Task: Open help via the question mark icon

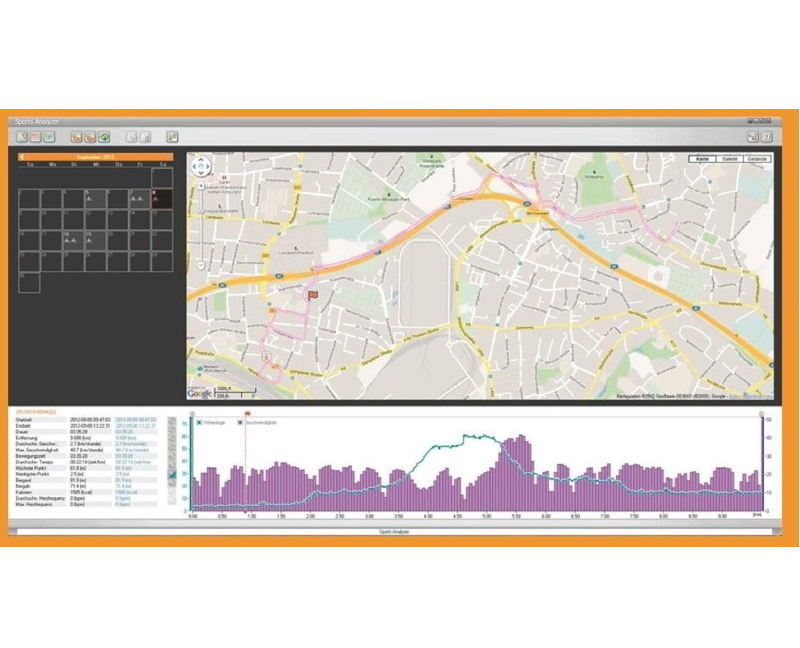Action: (766, 137)
